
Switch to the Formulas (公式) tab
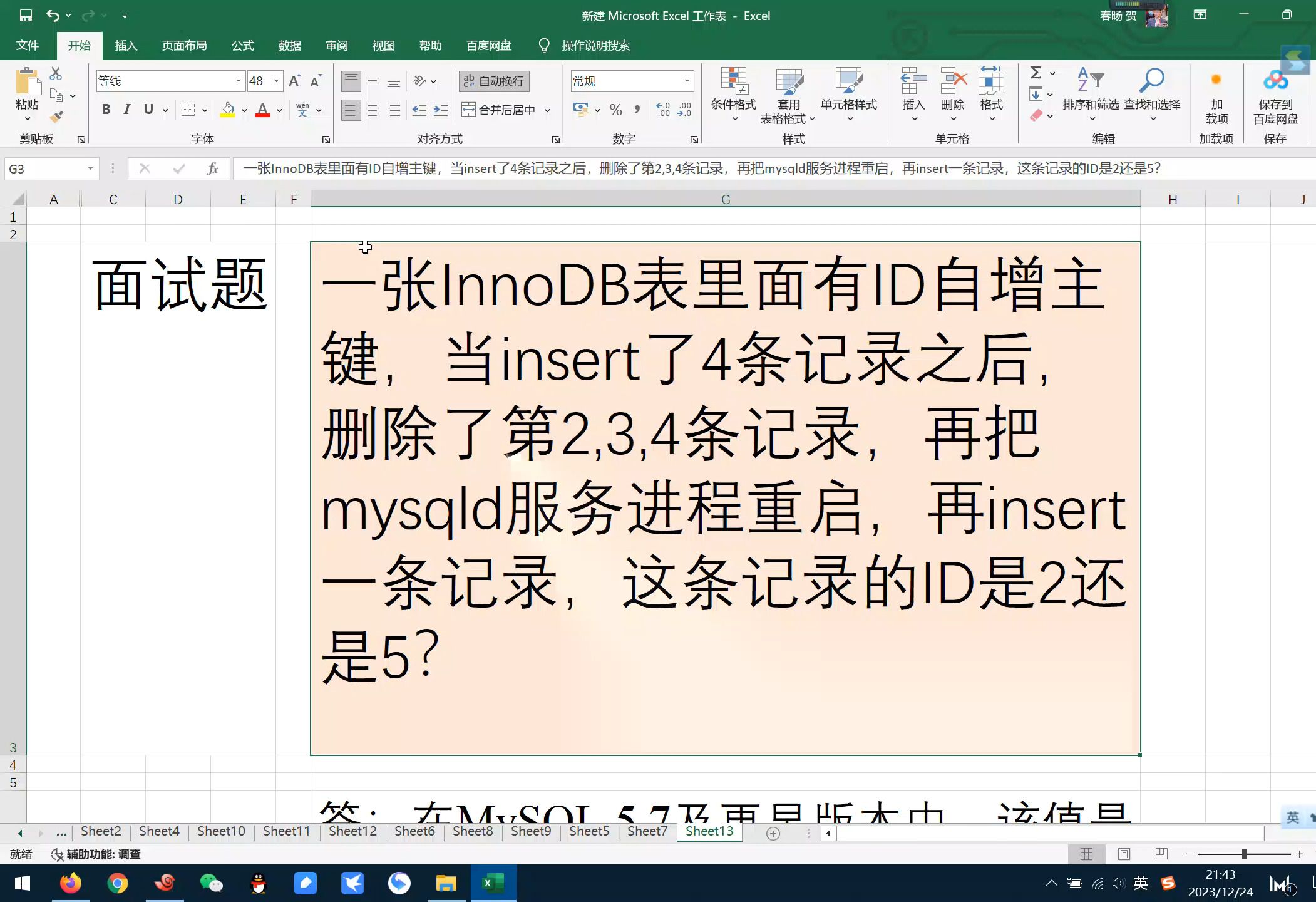(243, 45)
